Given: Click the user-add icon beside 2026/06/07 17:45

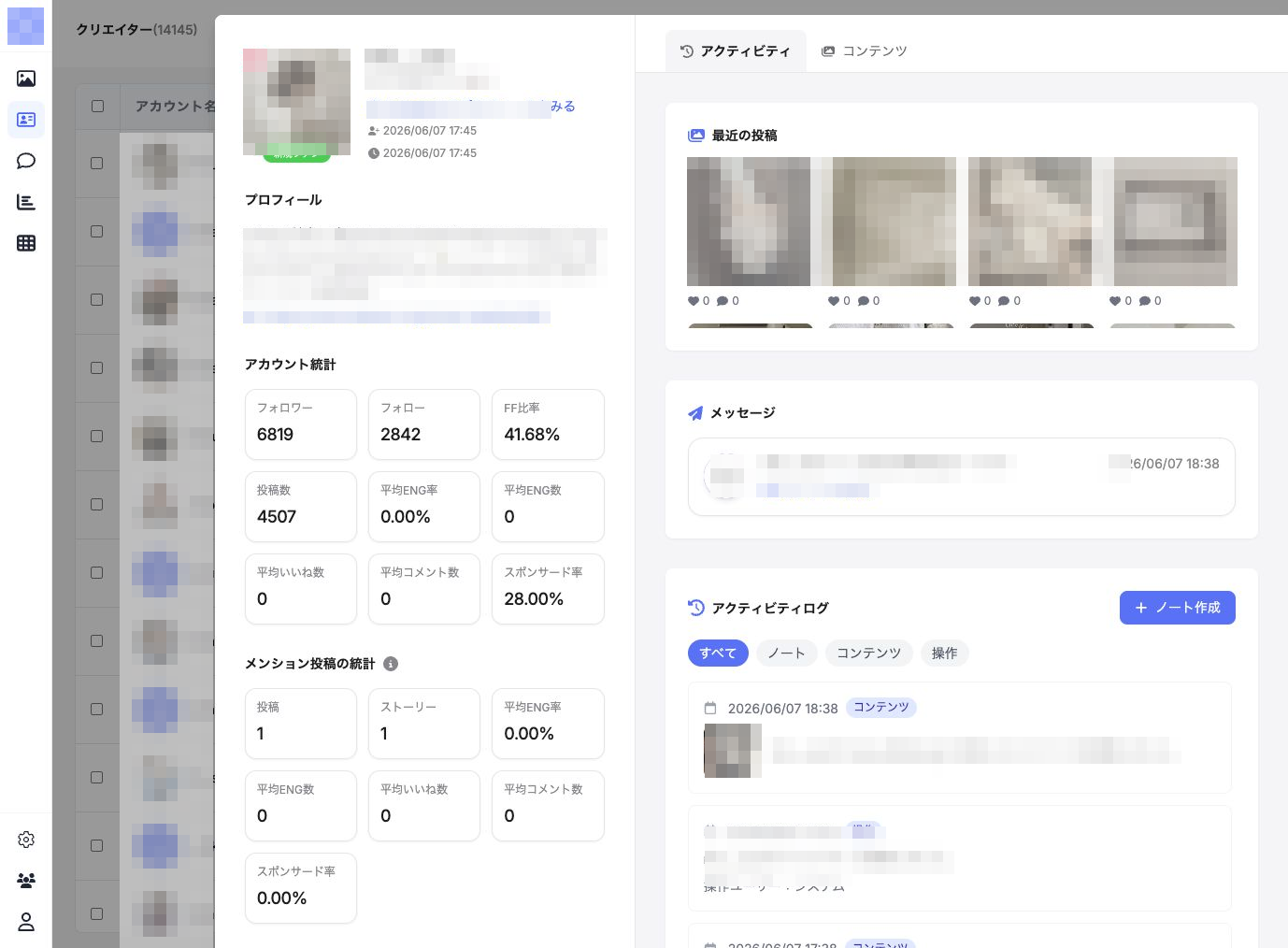Looking at the screenshot, I should point(374,131).
